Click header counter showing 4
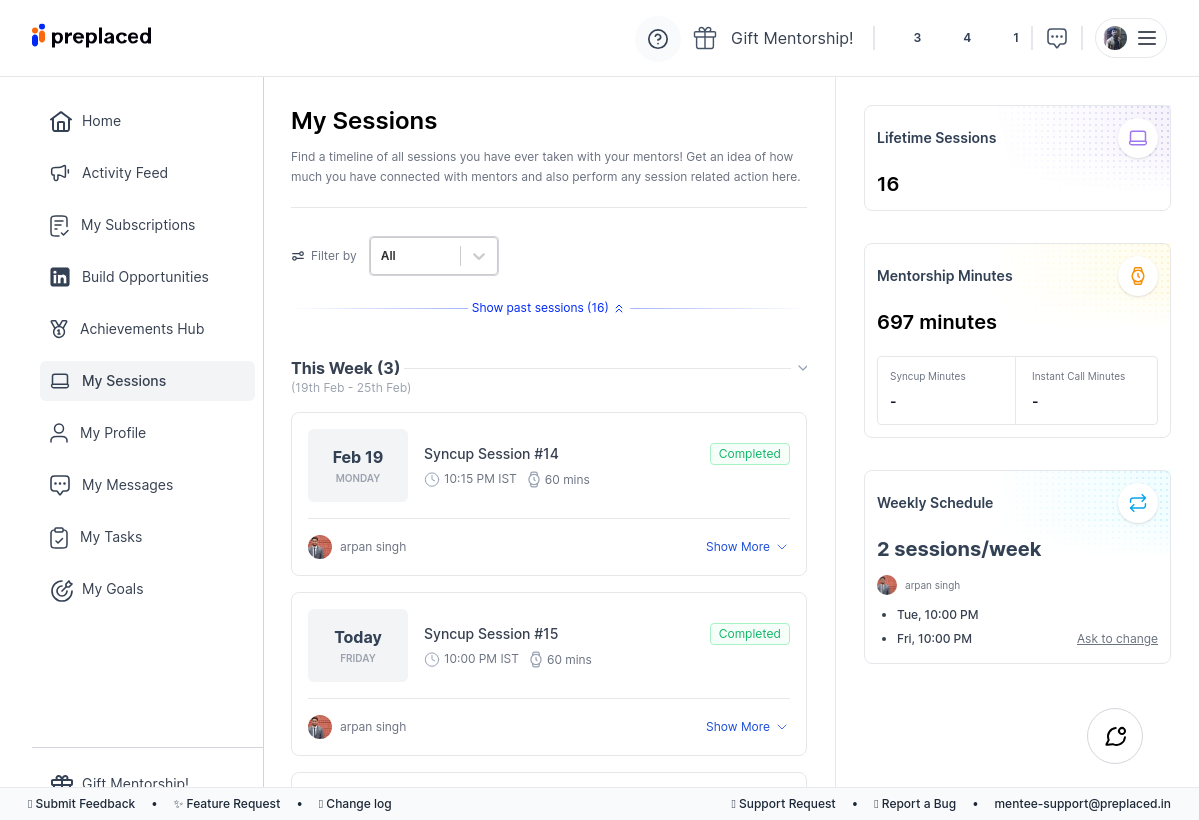The image size is (1199, 820). pos(967,37)
